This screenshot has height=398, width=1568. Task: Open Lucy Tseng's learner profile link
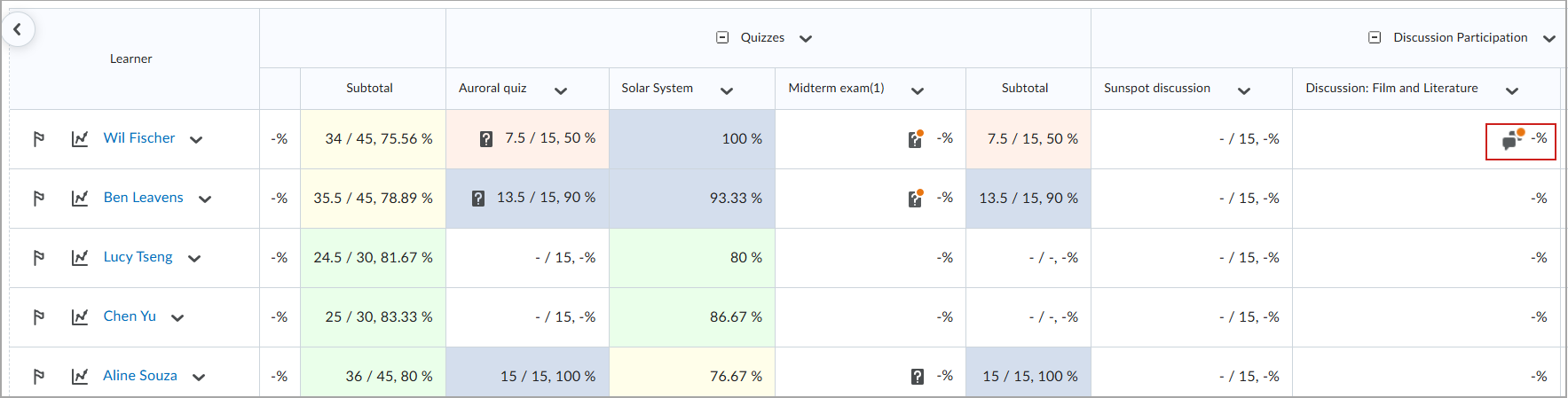click(138, 257)
